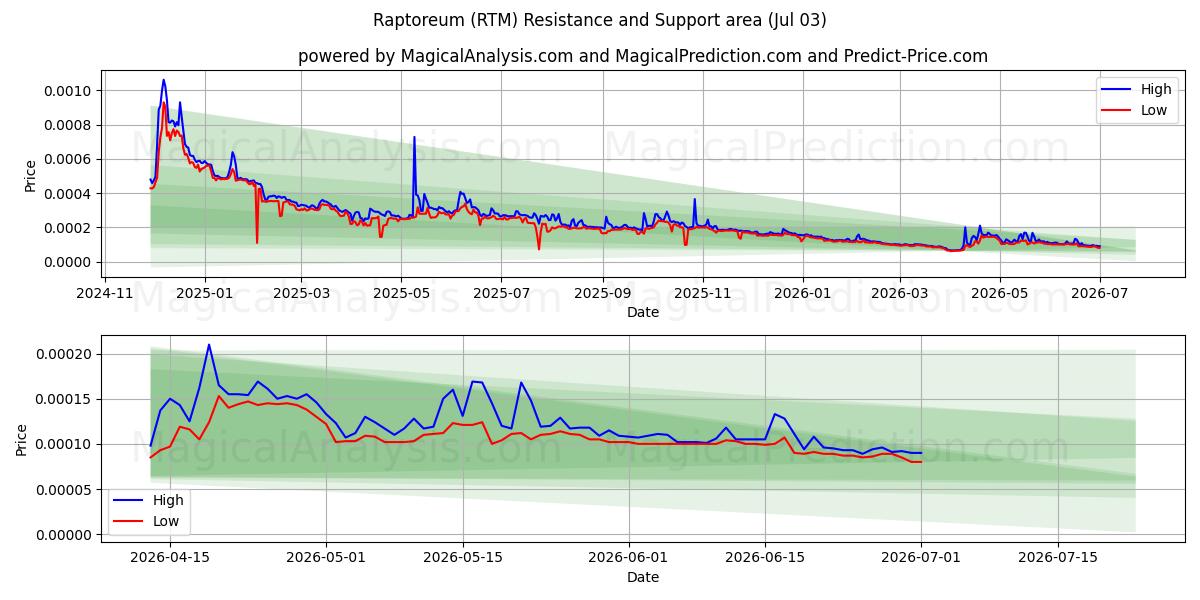Click the bottom chart y-axis label '0.00010'
The height and width of the screenshot is (600, 1200).
pyautogui.click(x=64, y=444)
